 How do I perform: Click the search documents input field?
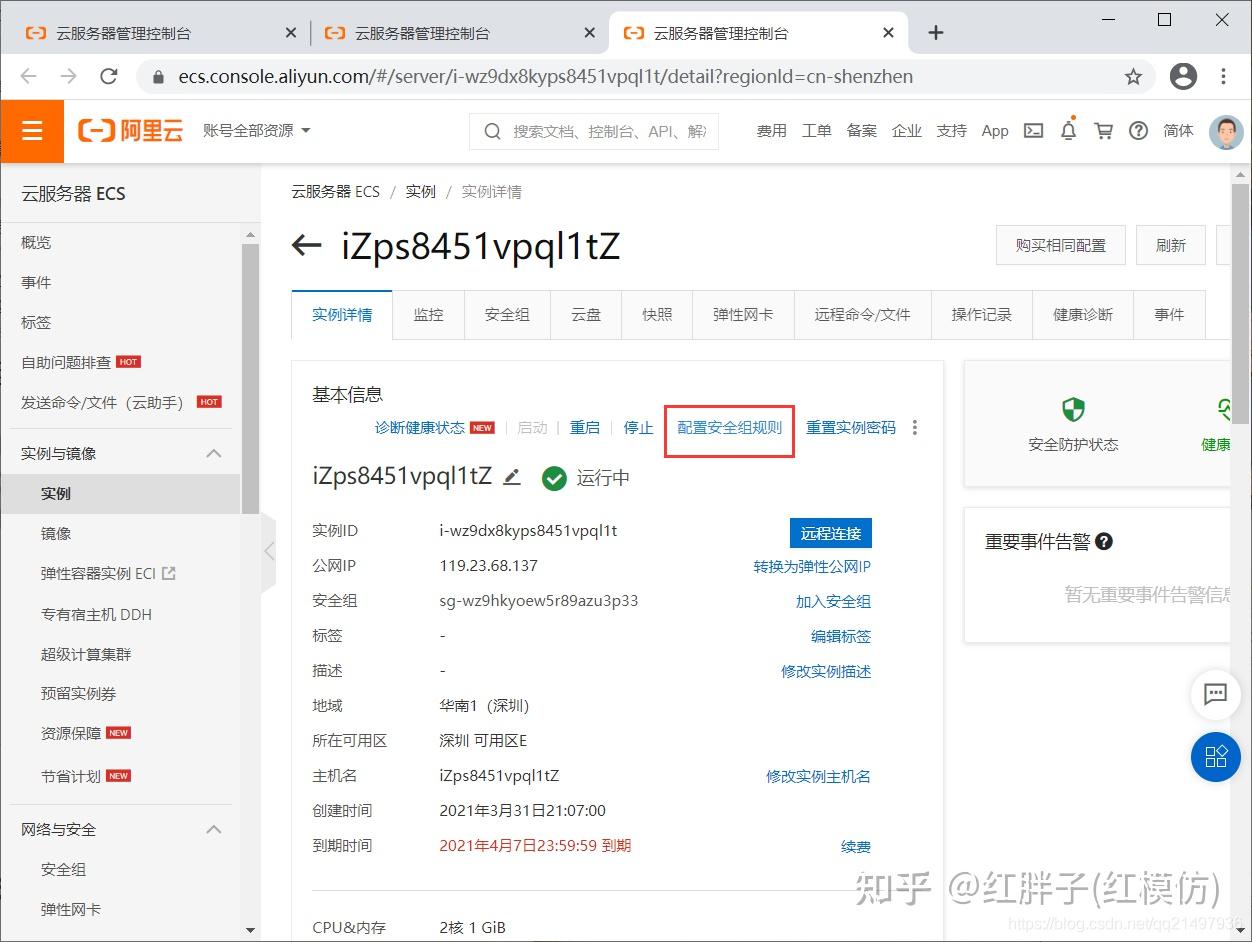click(594, 131)
